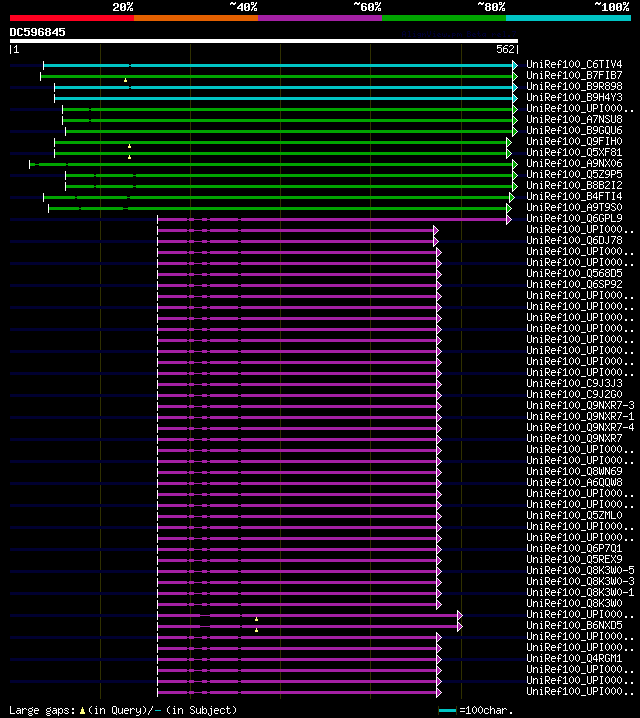Click the end arrowhead of UniRef100_Q6GPL9 alignment
The width and height of the screenshot is (640, 718).
pyautogui.click(x=509, y=219)
